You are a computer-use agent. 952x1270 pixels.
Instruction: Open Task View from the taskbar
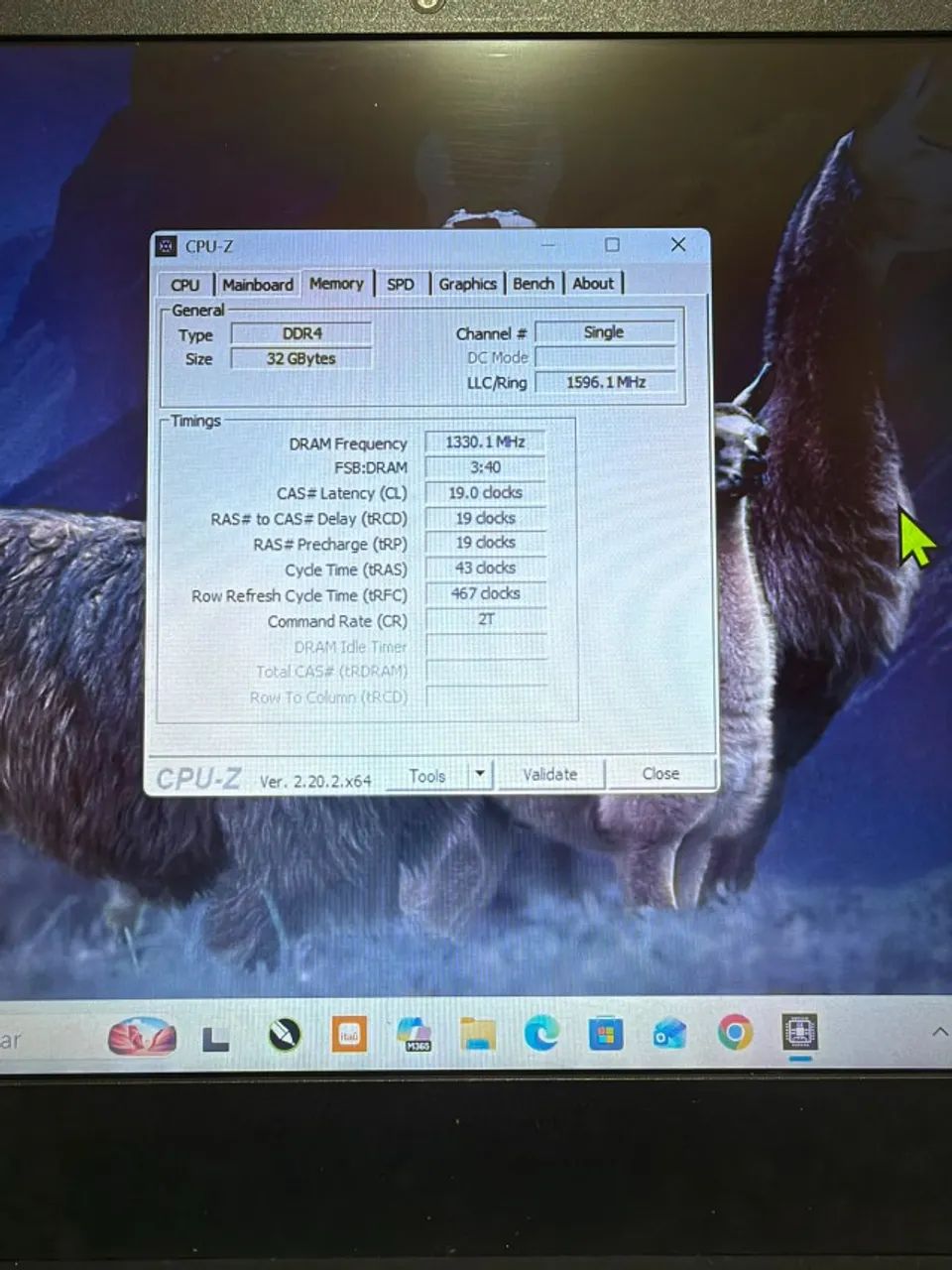click(x=215, y=1039)
